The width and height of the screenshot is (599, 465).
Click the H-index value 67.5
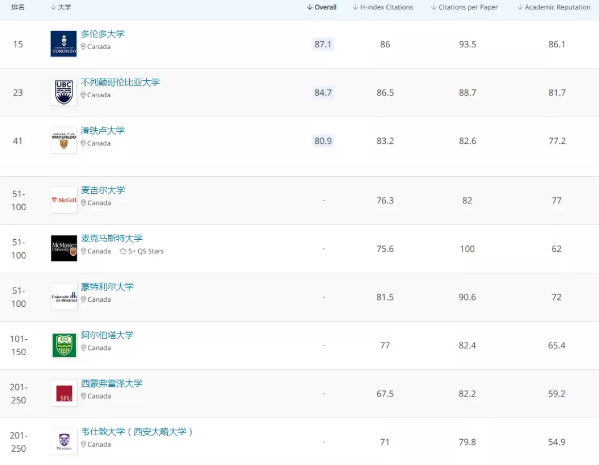click(385, 394)
